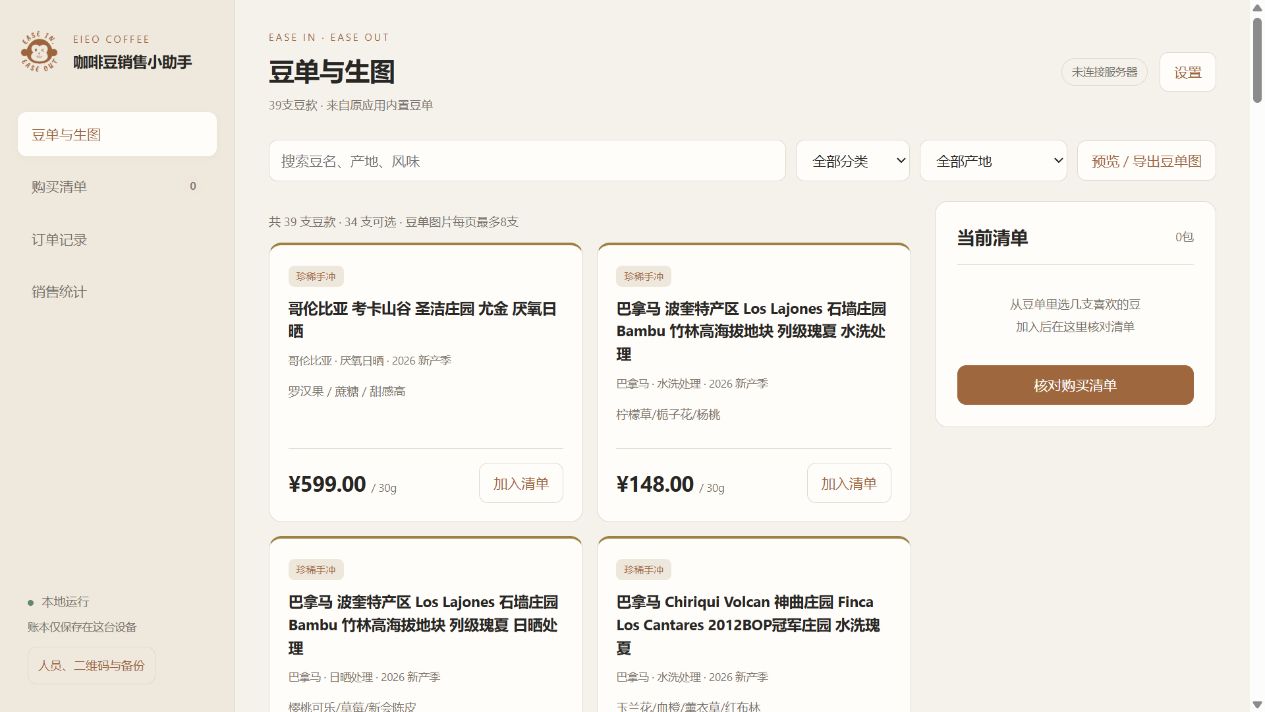1265x712 pixels.
Task: Click the monkey logo of EIEO Coffee
Action: pos(39,52)
